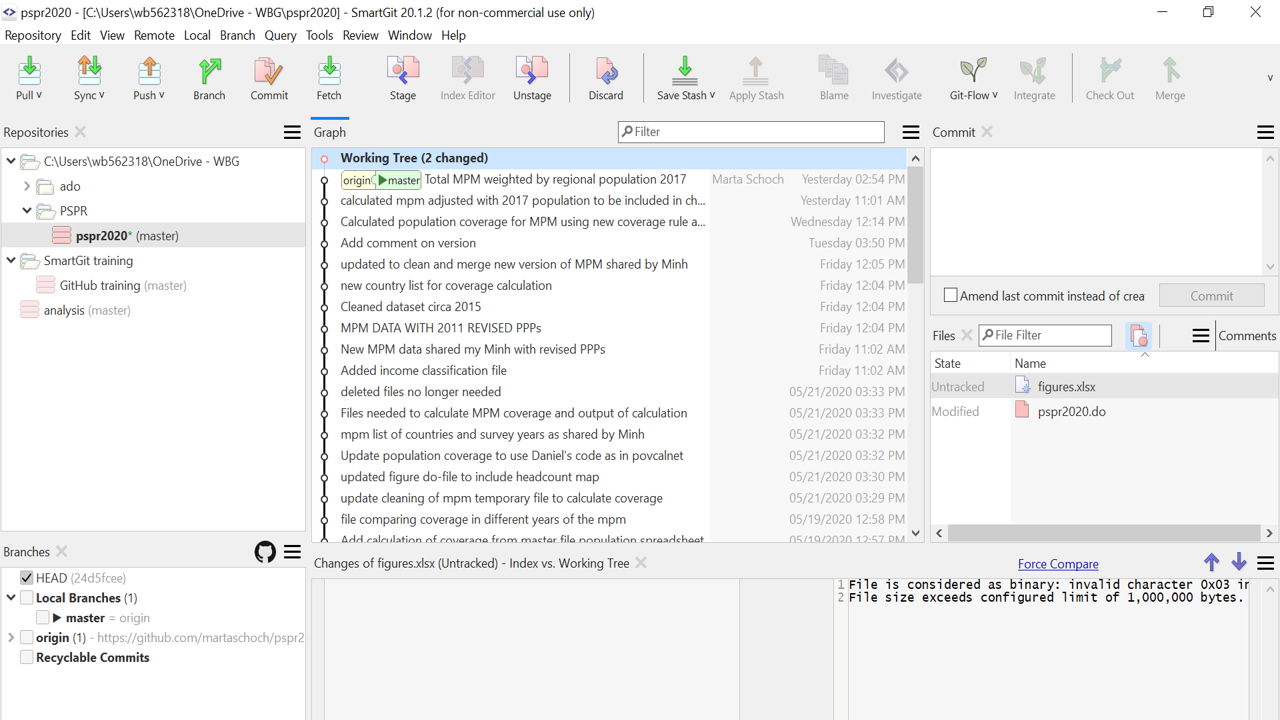The height and width of the screenshot is (720, 1280).
Task: Click the Commit button in Commit panel
Action: point(1212,296)
